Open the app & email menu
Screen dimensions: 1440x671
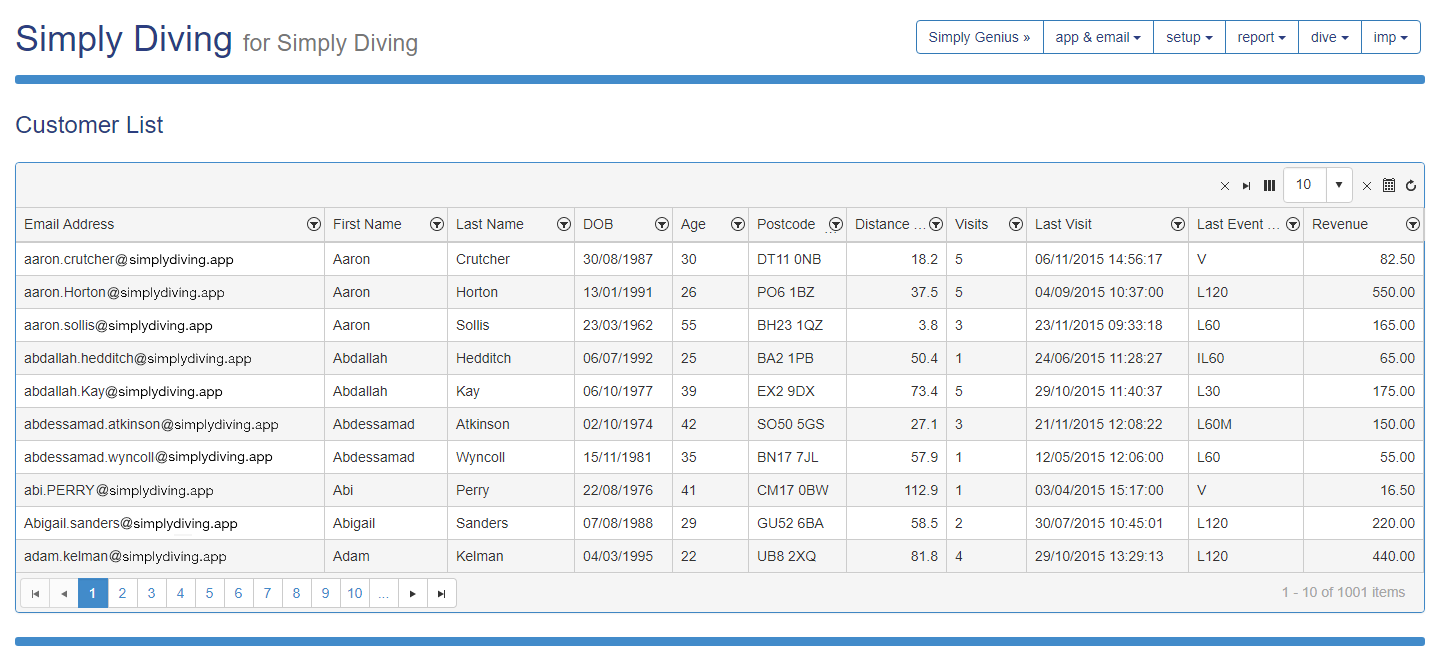point(1098,37)
